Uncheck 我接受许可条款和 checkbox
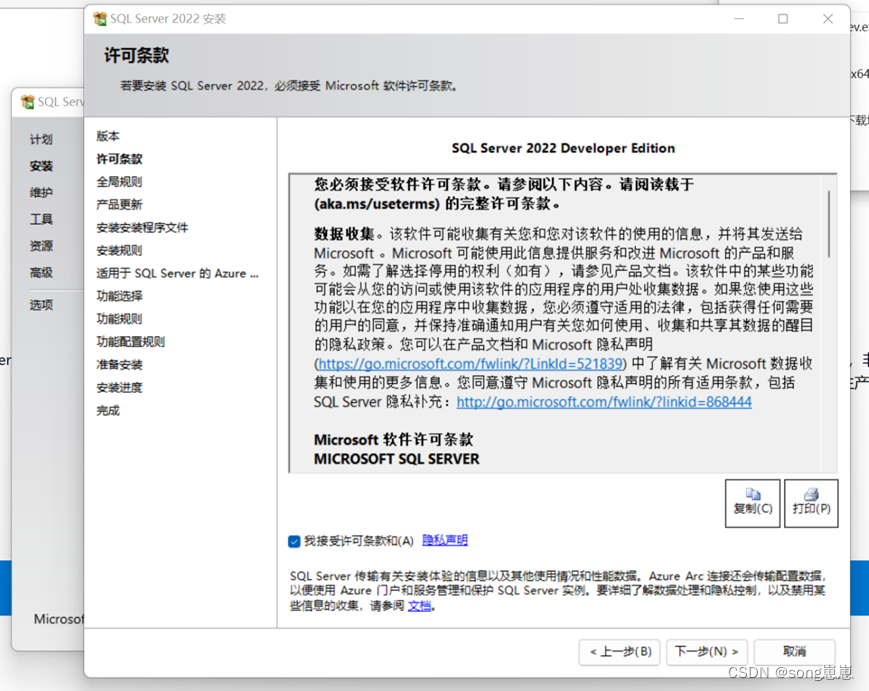The image size is (869, 691). click(294, 541)
